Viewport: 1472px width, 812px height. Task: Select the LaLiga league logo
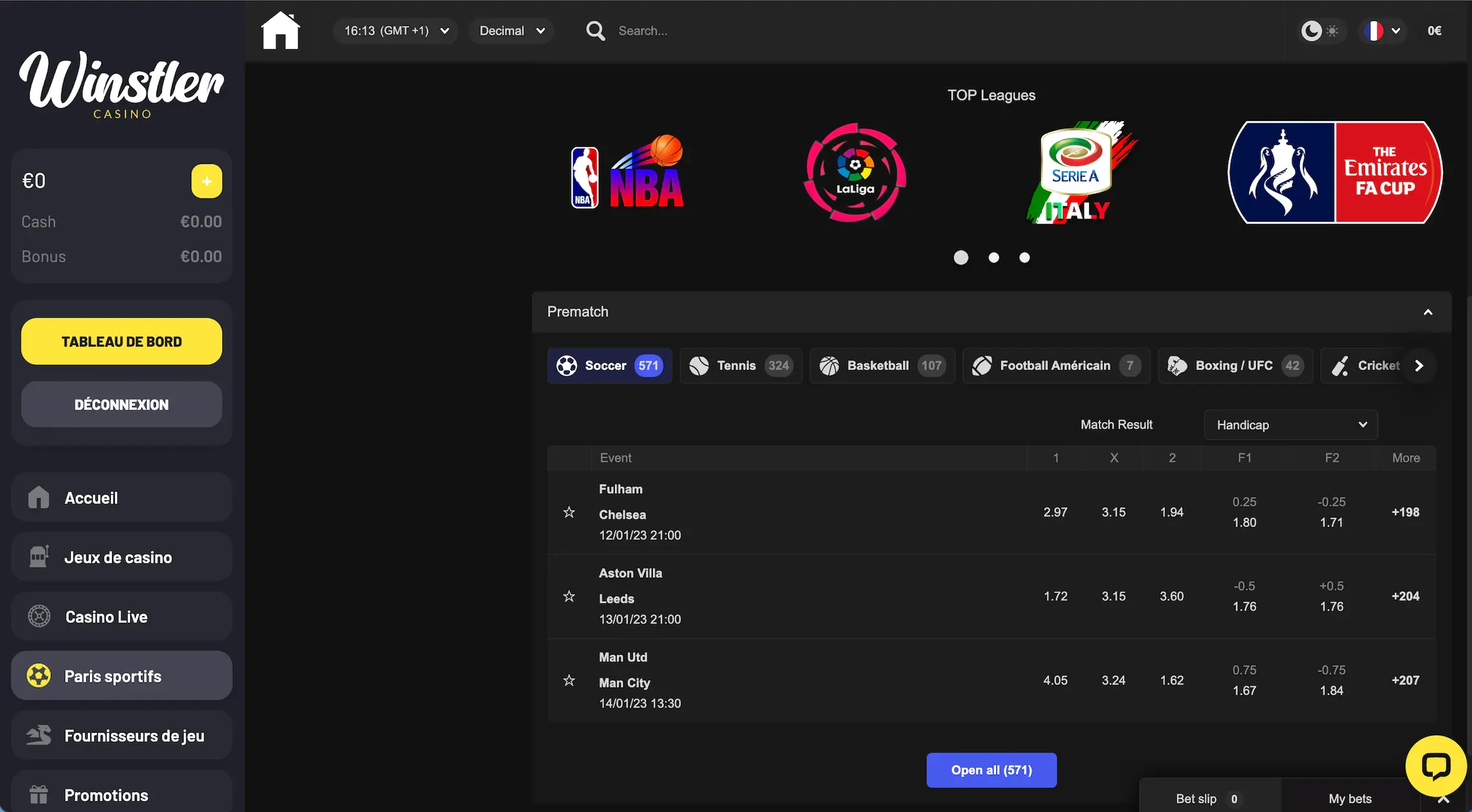tap(855, 173)
